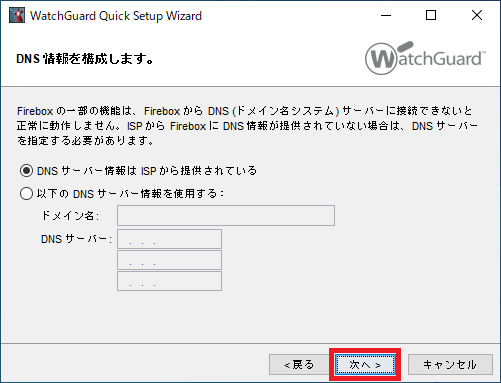Image resolution: width=501 pixels, height=383 pixels.
Task: Click the 'ドメイン名:' label
Action: coord(70,216)
